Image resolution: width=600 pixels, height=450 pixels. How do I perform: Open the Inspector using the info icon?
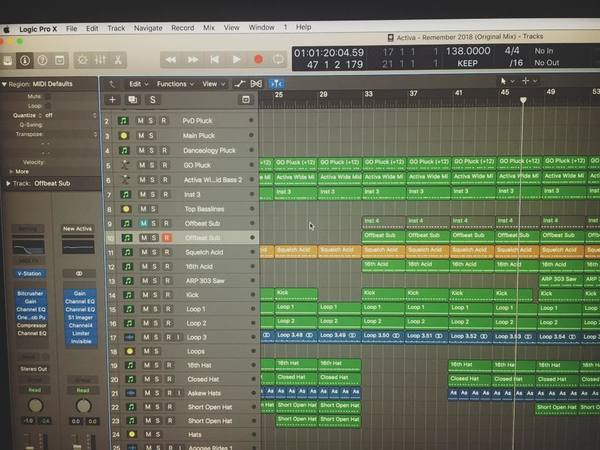25,60
